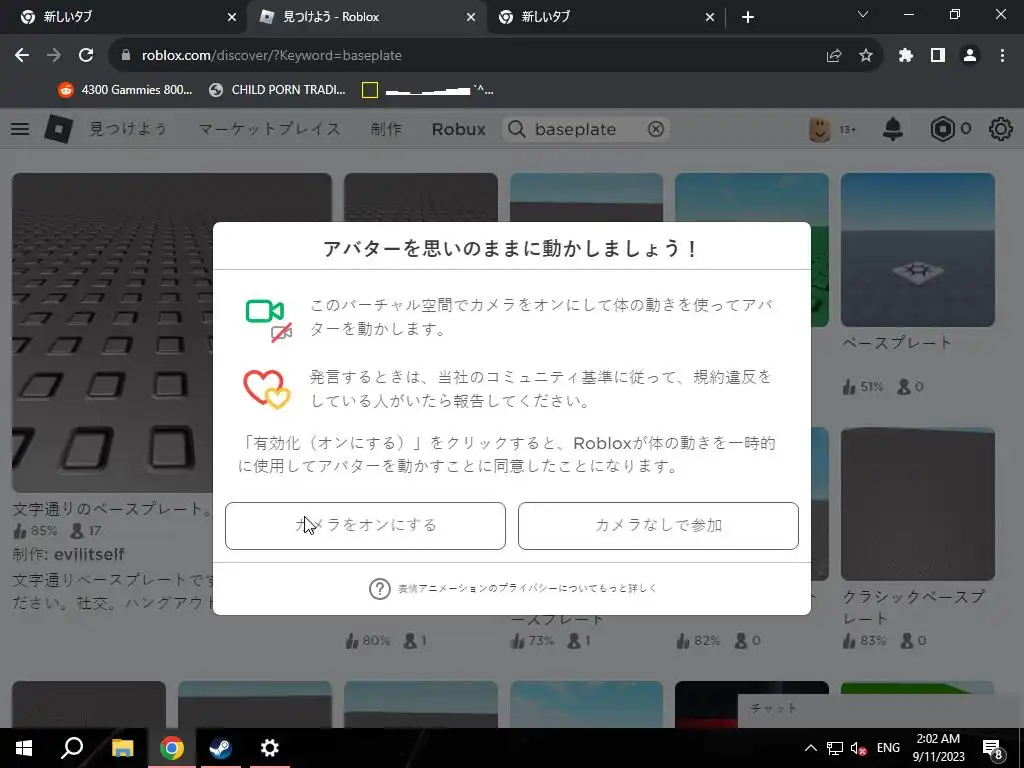The width and height of the screenshot is (1024, 768).
Task: Open the 4300 Gammies bookmark
Action: pyautogui.click(x=125, y=90)
